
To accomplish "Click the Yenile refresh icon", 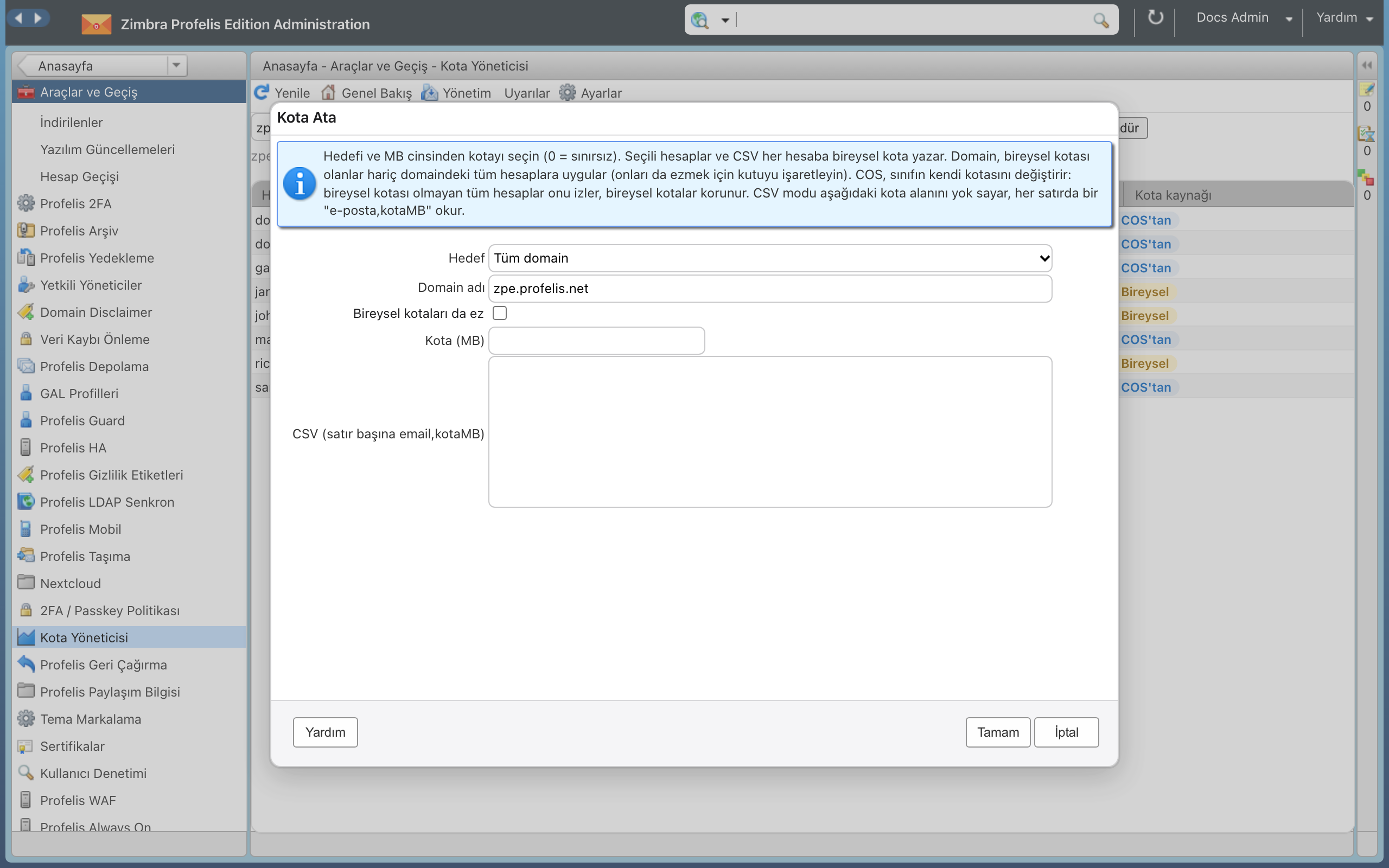I will [262, 92].
